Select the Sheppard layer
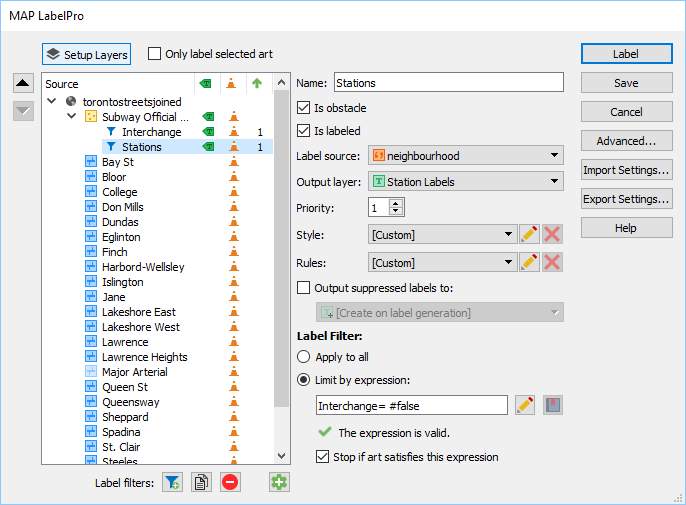Image resolution: width=686 pixels, height=505 pixels. coord(125,417)
